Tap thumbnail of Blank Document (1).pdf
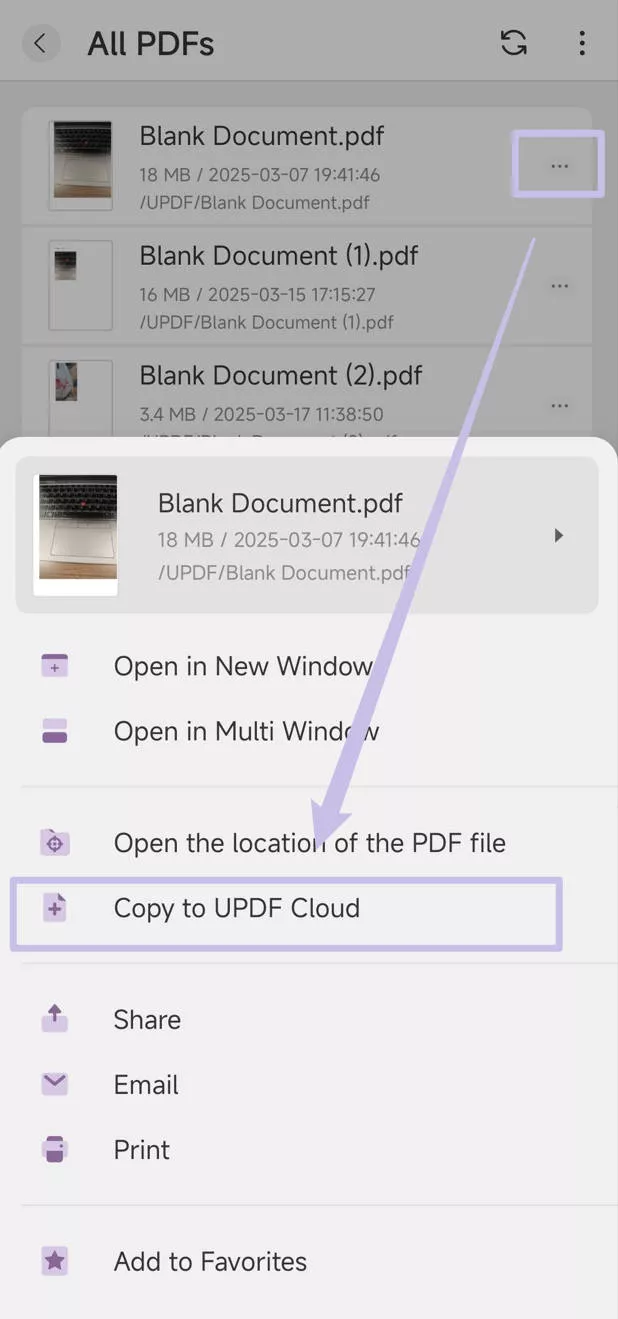The height and width of the screenshot is (1319, 618). click(82, 286)
